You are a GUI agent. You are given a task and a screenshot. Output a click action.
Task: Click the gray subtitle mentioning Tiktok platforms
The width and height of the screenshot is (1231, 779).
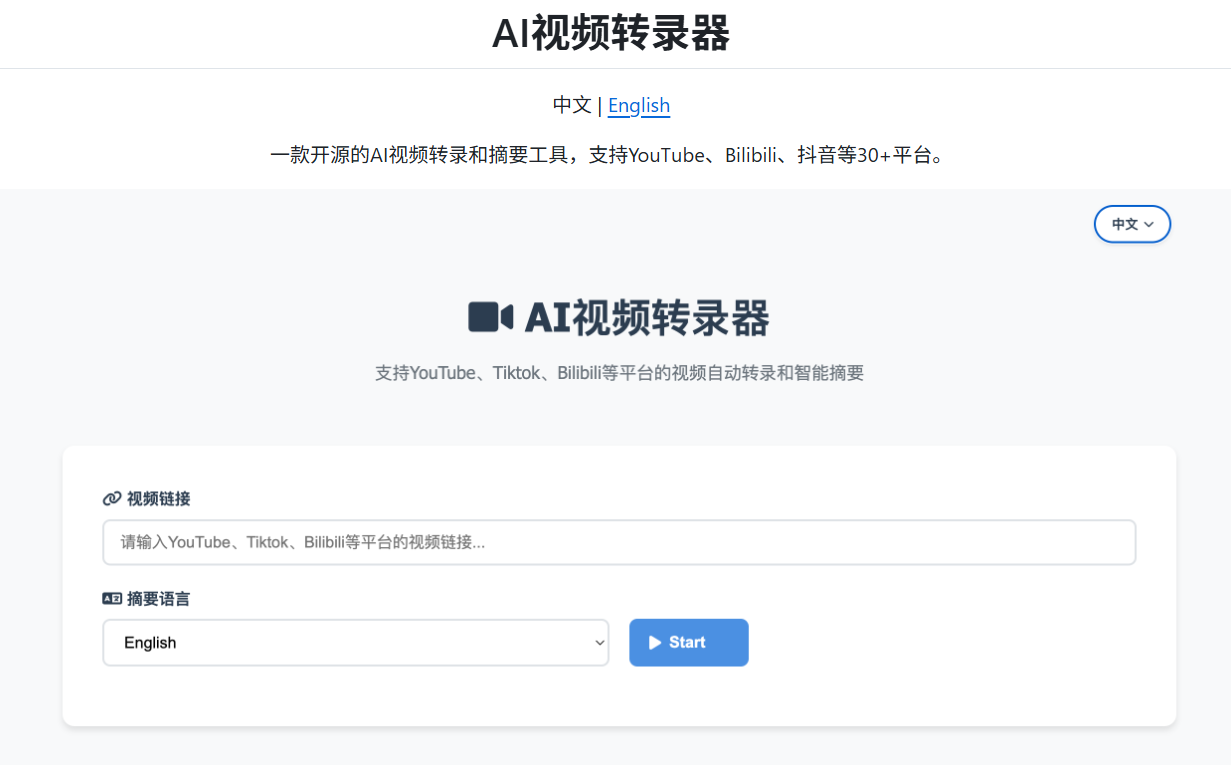tap(618, 373)
